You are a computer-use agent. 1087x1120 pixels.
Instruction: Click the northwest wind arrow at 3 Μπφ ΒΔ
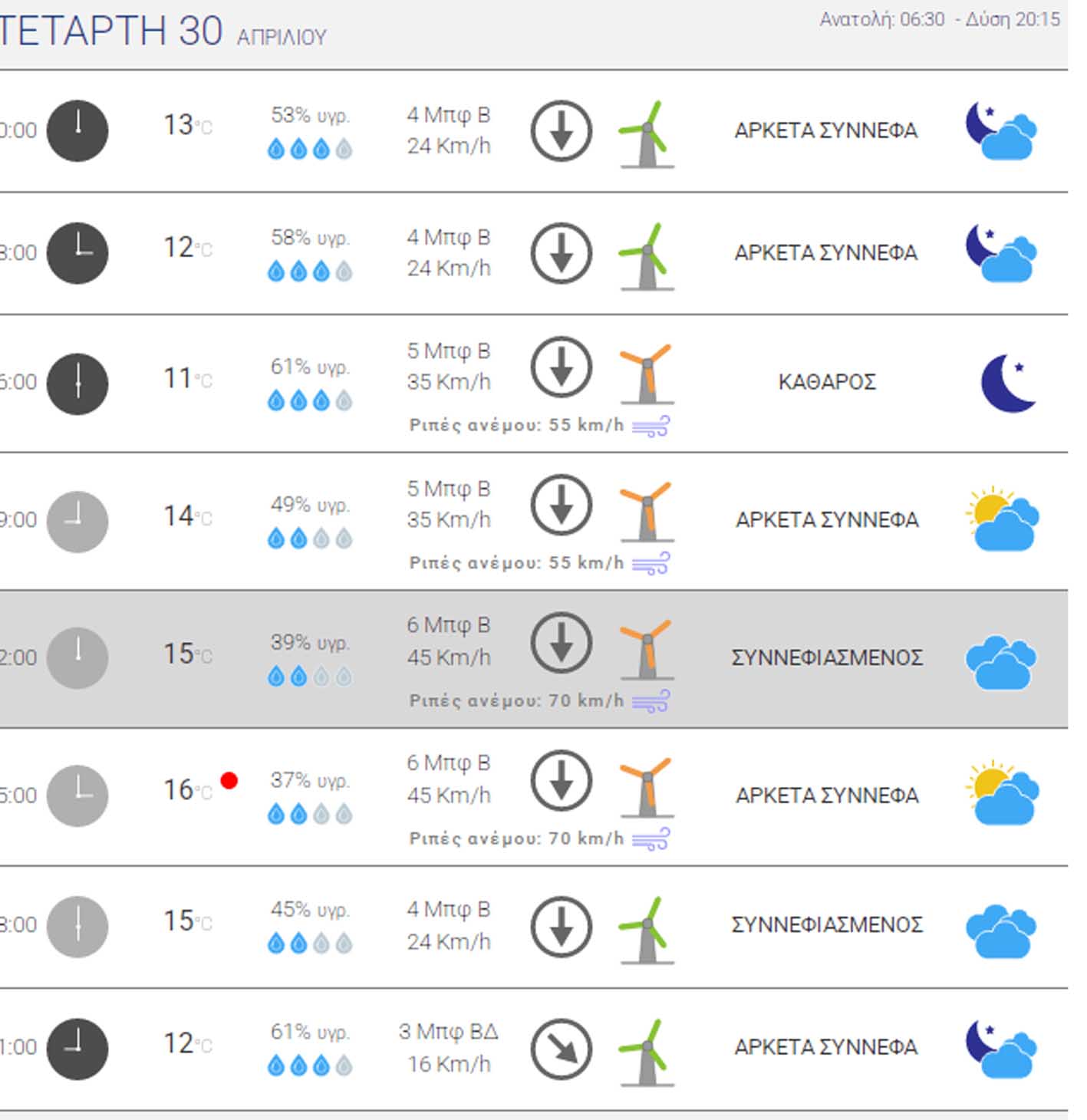[562, 1049]
